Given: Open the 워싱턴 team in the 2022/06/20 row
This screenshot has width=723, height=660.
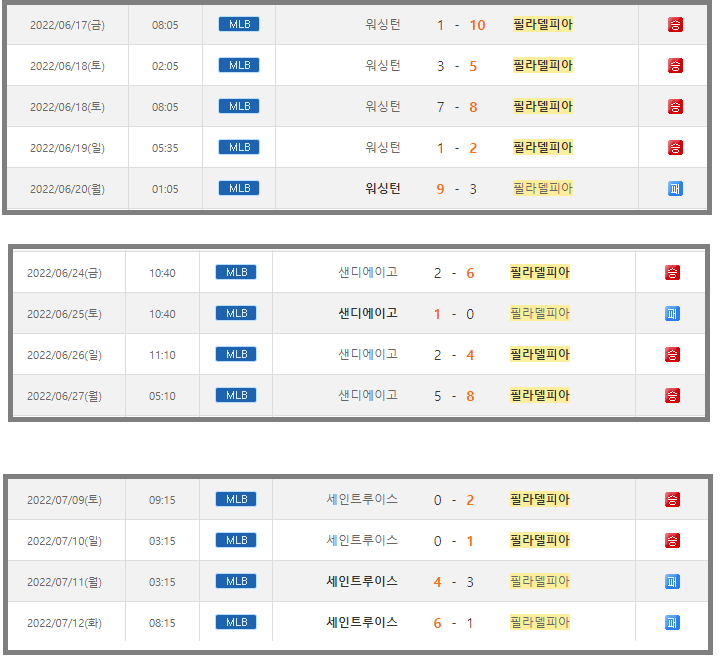Looking at the screenshot, I should tap(383, 188).
